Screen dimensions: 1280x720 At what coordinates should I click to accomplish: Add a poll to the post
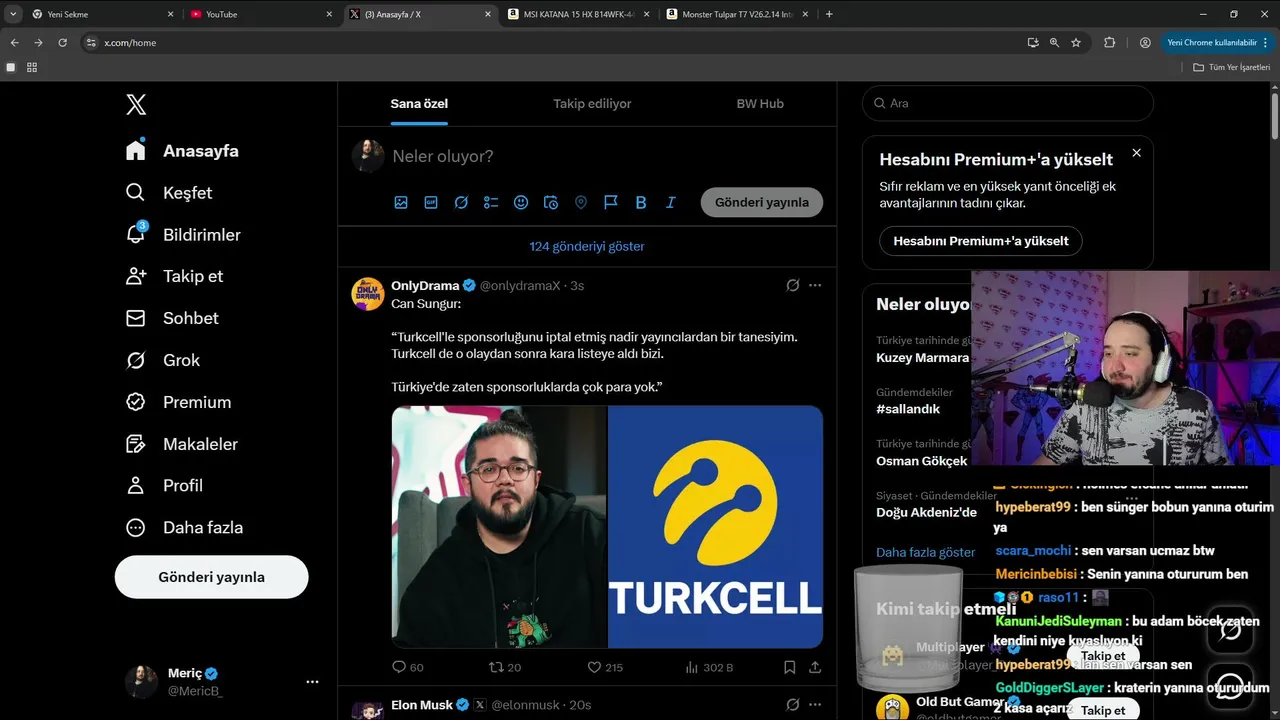(x=491, y=202)
